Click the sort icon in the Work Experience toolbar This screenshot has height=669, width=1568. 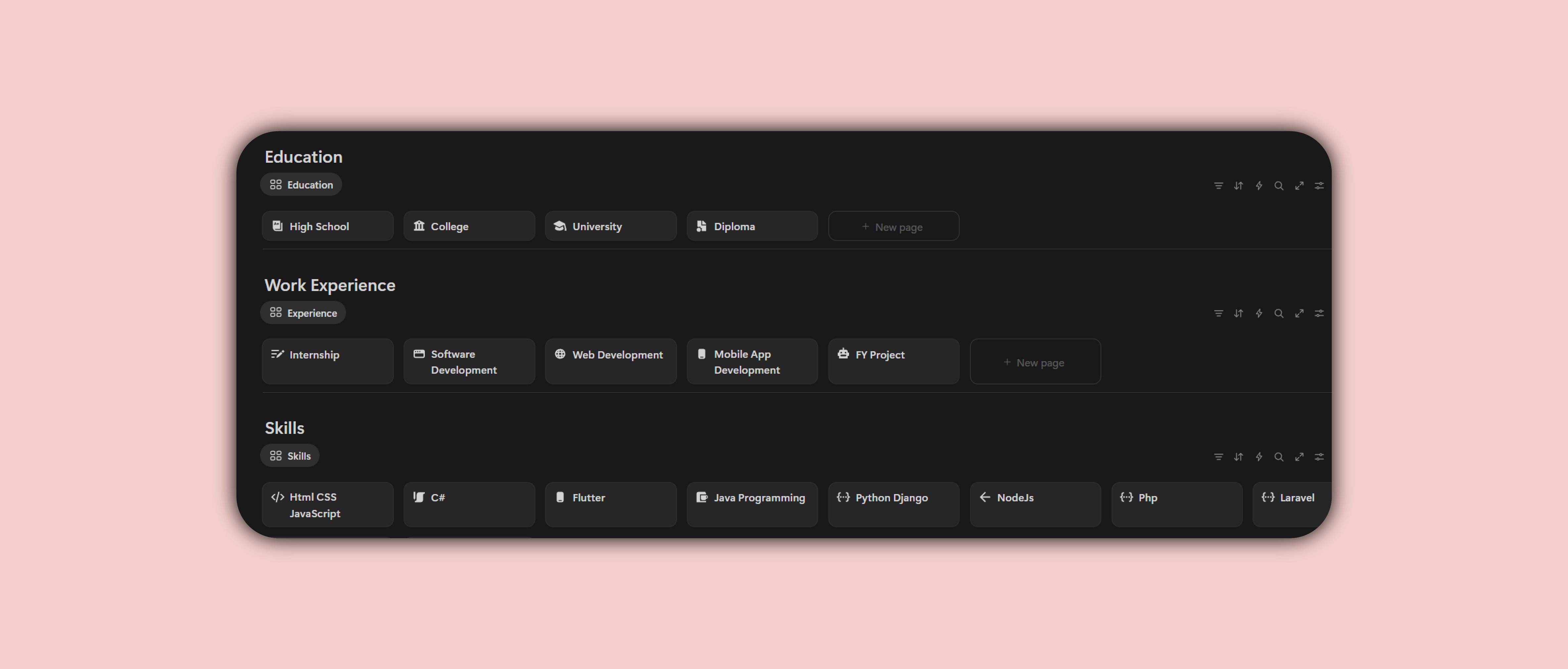pyautogui.click(x=1238, y=313)
